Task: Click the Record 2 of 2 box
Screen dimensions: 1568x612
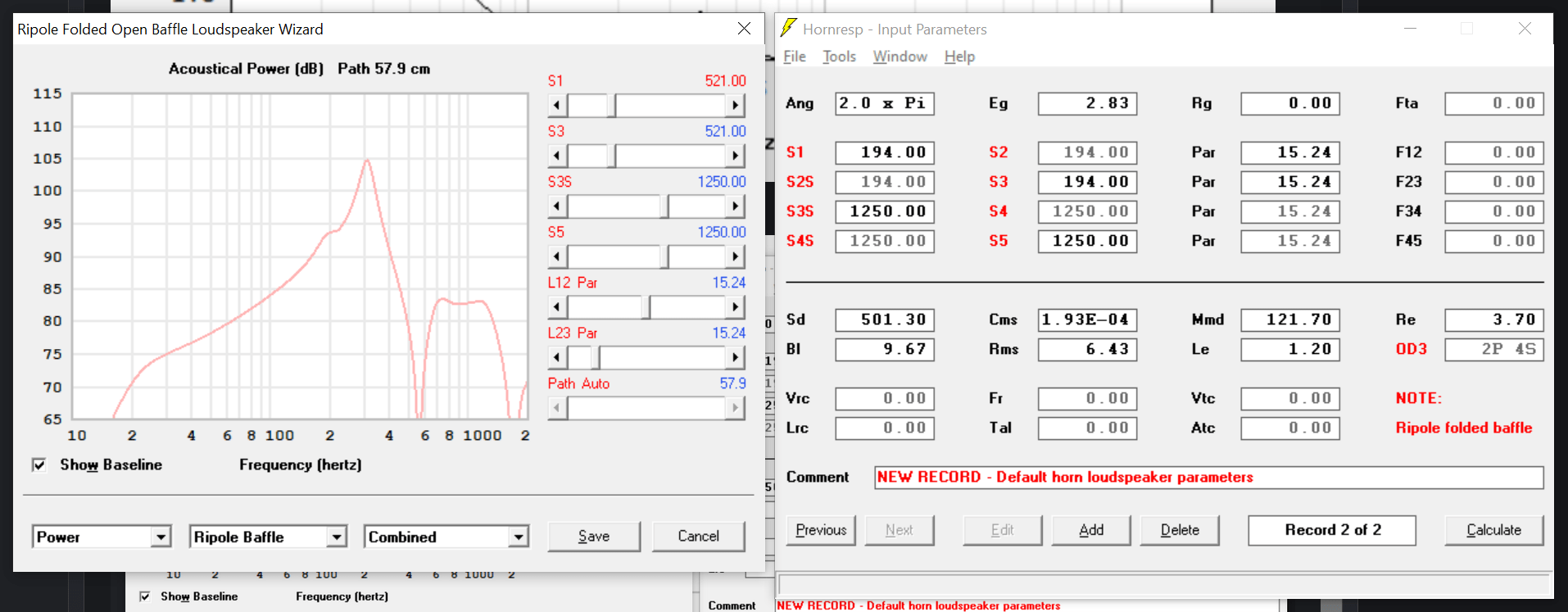Action: point(1332,530)
